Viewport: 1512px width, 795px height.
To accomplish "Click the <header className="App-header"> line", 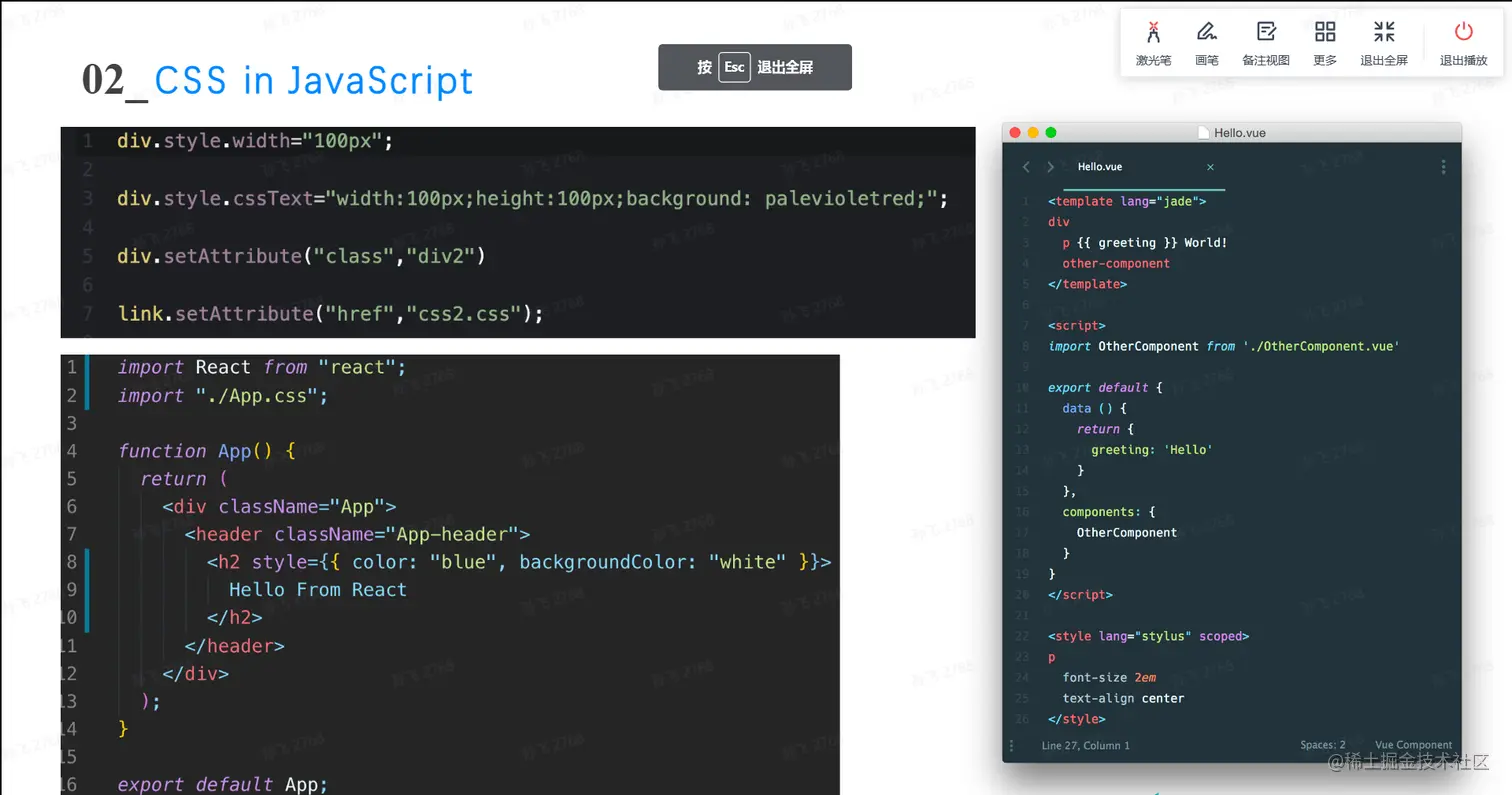I will click(357, 534).
